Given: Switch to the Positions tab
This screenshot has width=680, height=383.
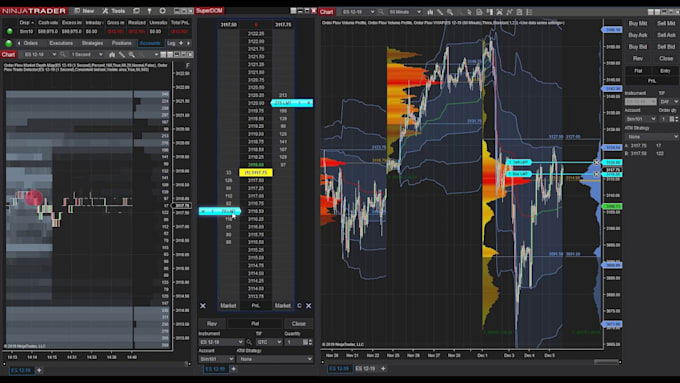Looking at the screenshot, I should (x=121, y=43).
